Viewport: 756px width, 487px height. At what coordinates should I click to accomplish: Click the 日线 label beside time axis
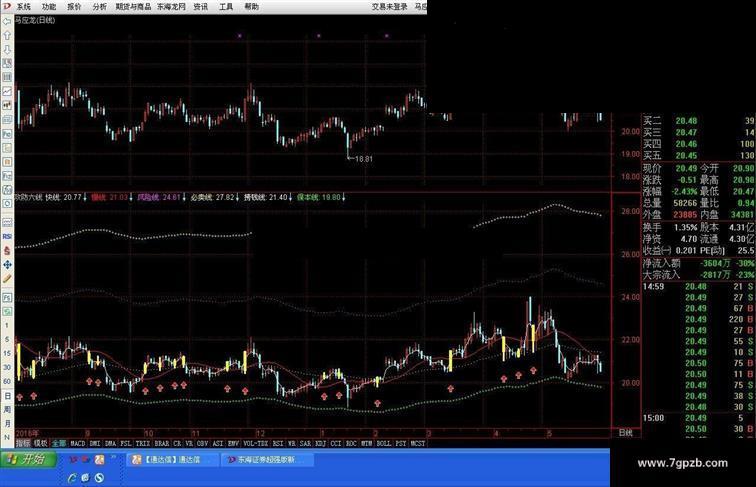(625, 433)
